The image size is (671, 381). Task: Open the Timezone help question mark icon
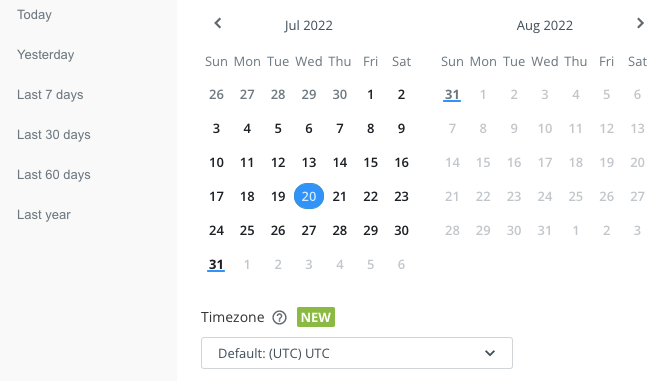(x=279, y=318)
